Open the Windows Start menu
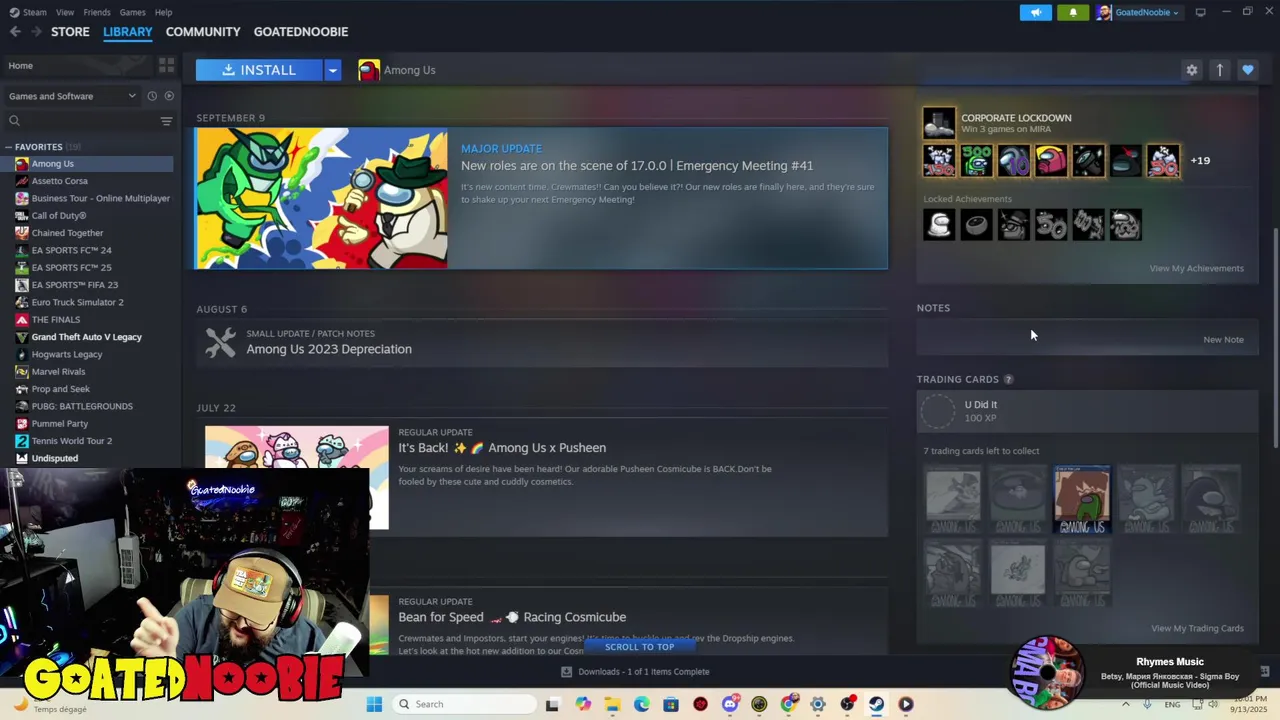This screenshot has width=1280, height=720. pos(374,704)
